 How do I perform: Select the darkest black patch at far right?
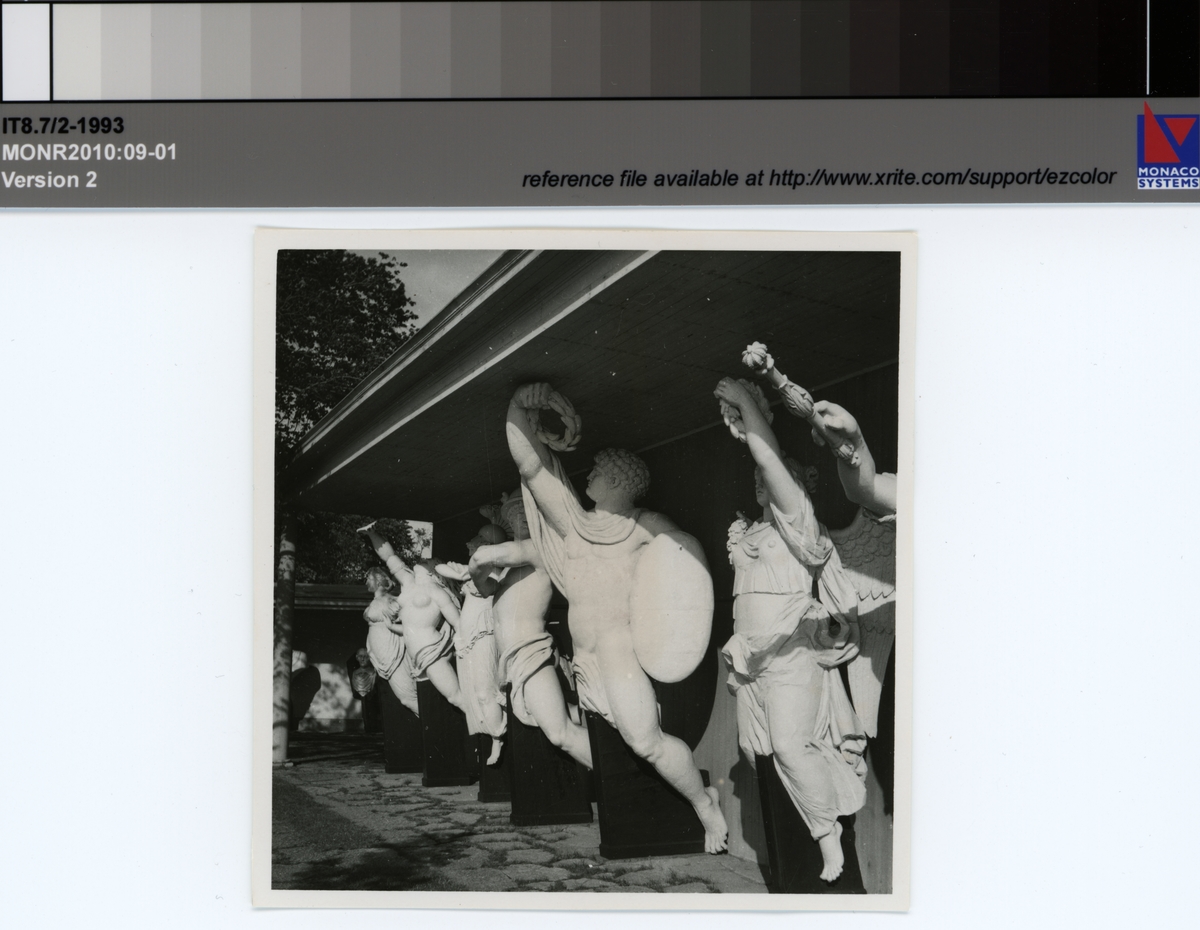coord(1173,48)
